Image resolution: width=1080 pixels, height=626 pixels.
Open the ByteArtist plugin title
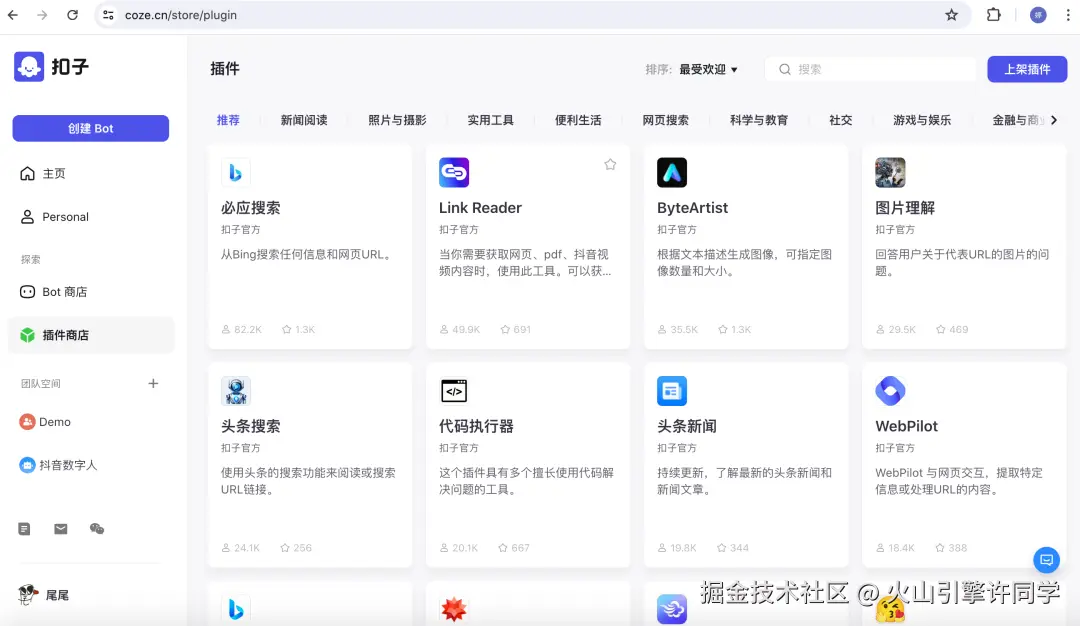click(692, 208)
